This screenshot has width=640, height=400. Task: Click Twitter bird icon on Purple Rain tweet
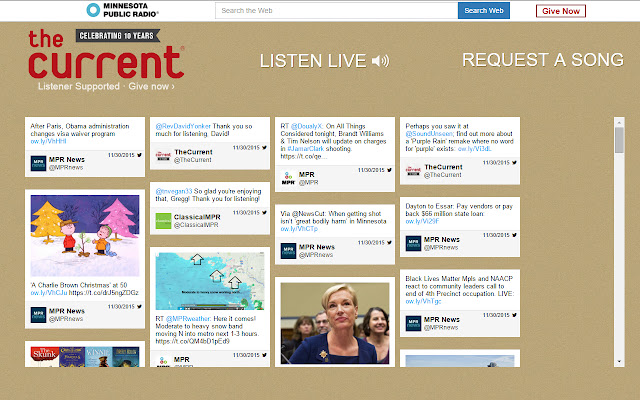tap(514, 162)
